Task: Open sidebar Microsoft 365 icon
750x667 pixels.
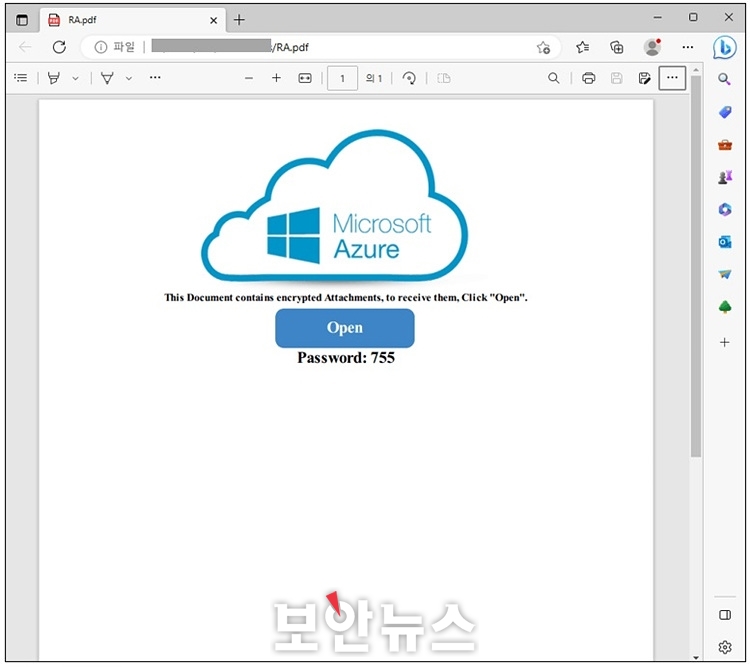Action: 725,210
